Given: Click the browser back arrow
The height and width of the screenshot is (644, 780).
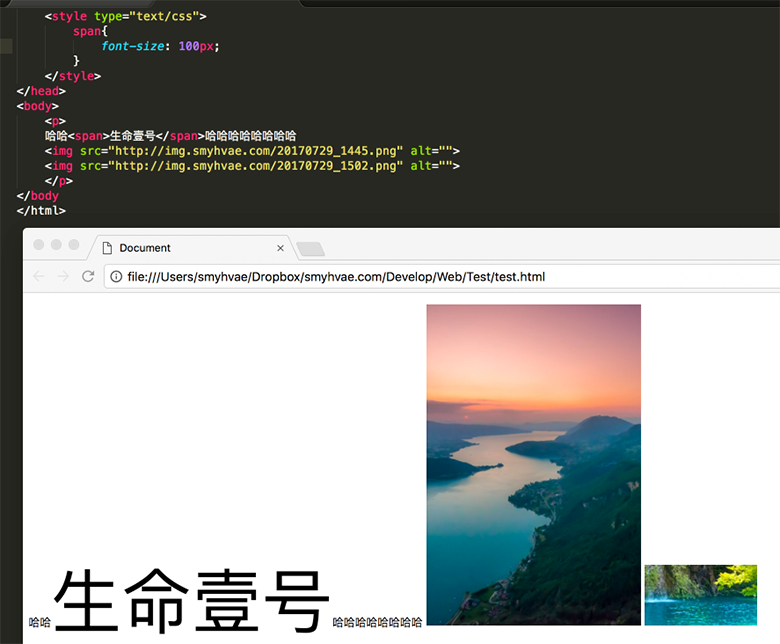Looking at the screenshot, I should [x=39, y=277].
